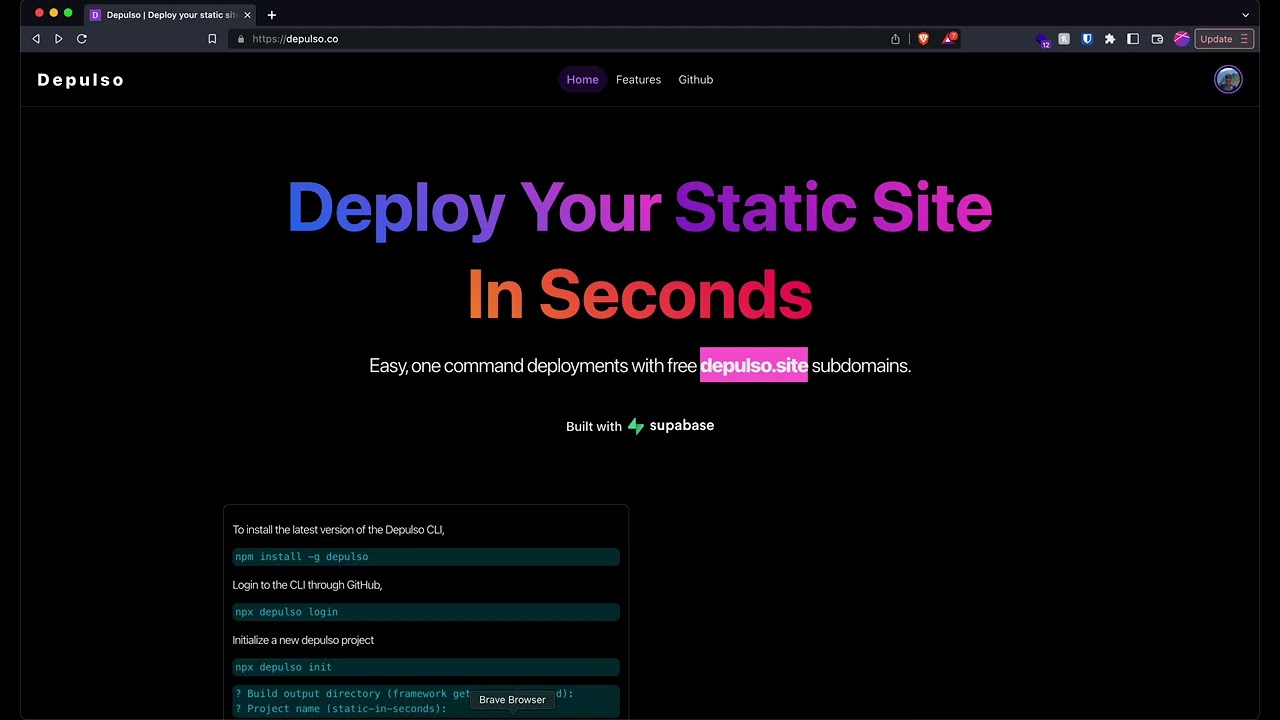Click 'Login to the CLI through GitHub,' text

[307, 585]
